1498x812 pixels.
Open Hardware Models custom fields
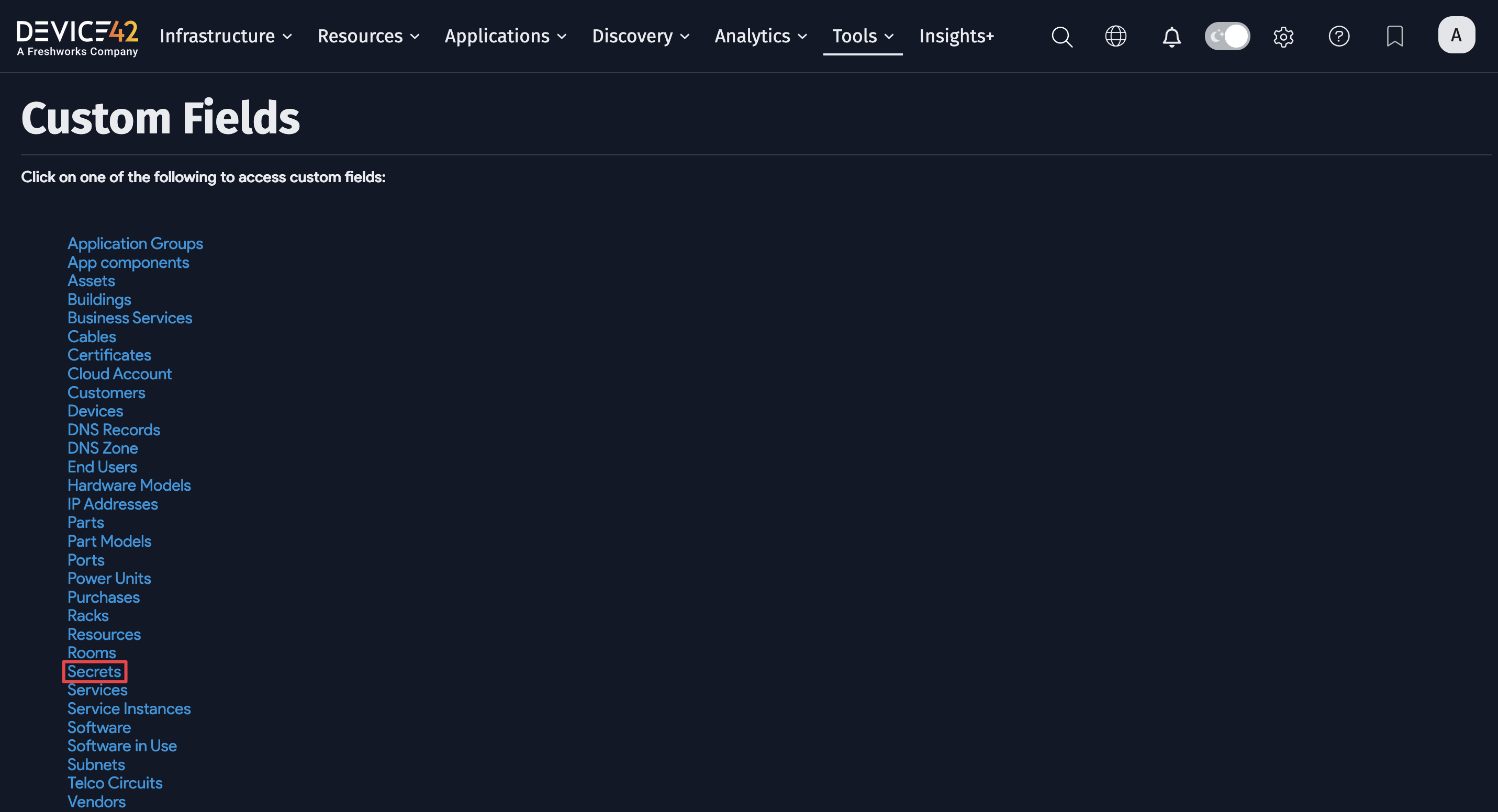pos(129,485)
